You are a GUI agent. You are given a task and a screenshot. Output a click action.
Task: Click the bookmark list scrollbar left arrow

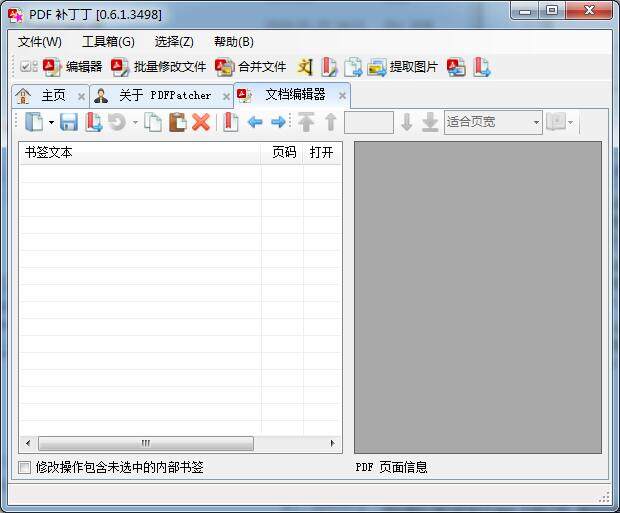tap(28, 443)
